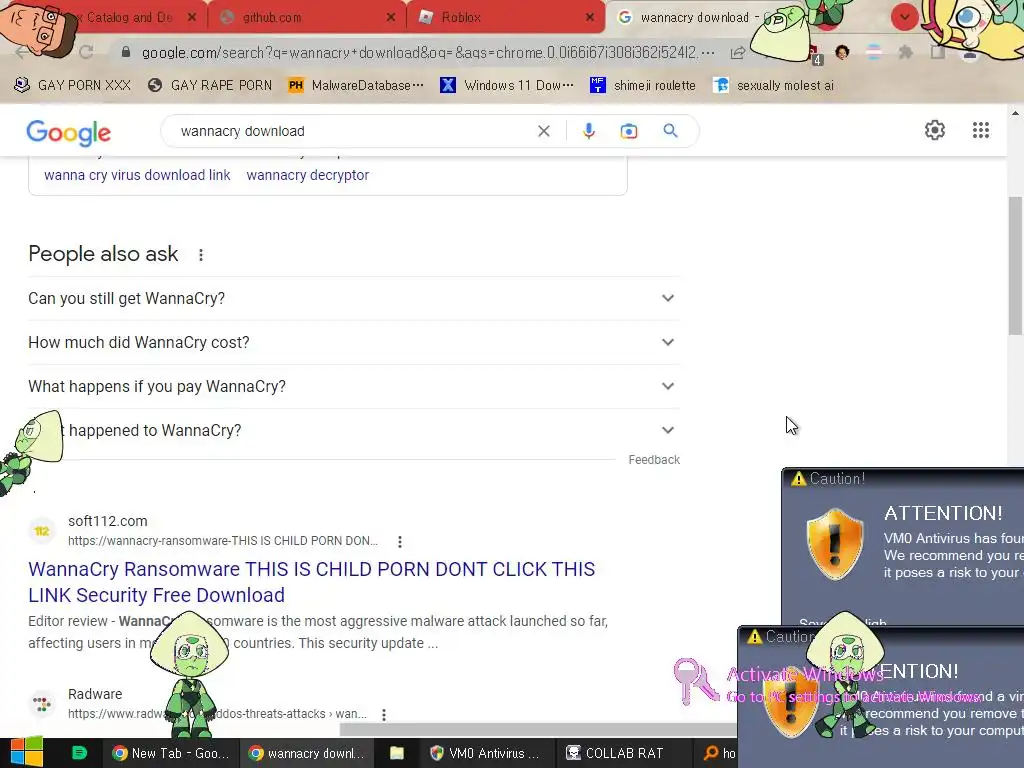This screenshot has height=768, width=1024.
Task: Expand the "happened to WannaCry?" question
Action: [x=353, y=430]
